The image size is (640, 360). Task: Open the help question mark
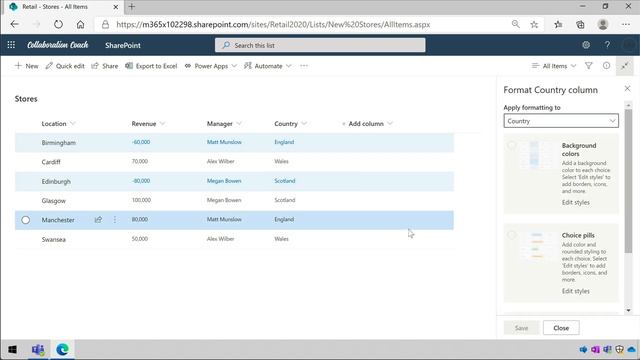pos(607,45)
